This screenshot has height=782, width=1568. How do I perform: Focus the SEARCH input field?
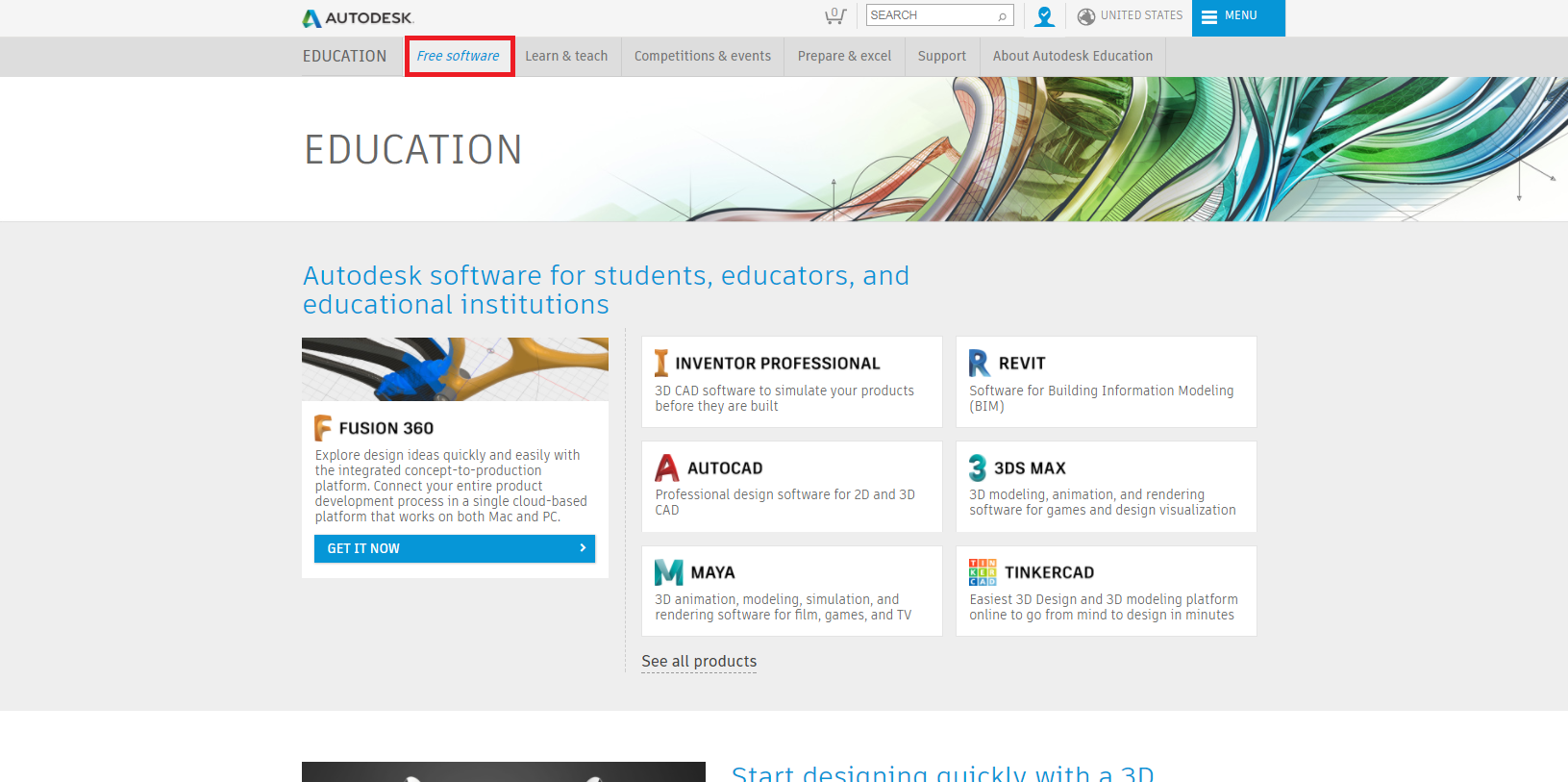pos(939,15)
